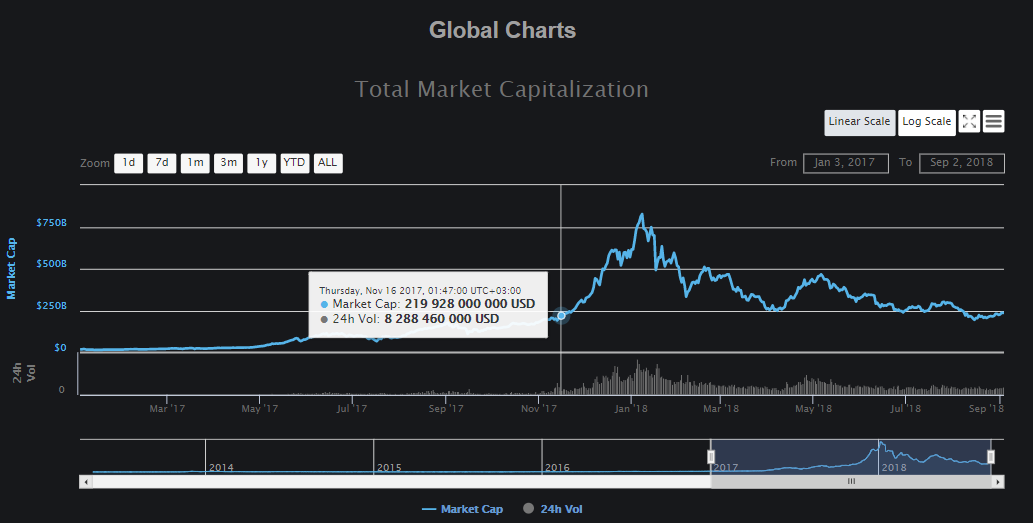Show ALL time zoom range
The width and height of the screenshot is (1033, 523).
coord(327,163)
